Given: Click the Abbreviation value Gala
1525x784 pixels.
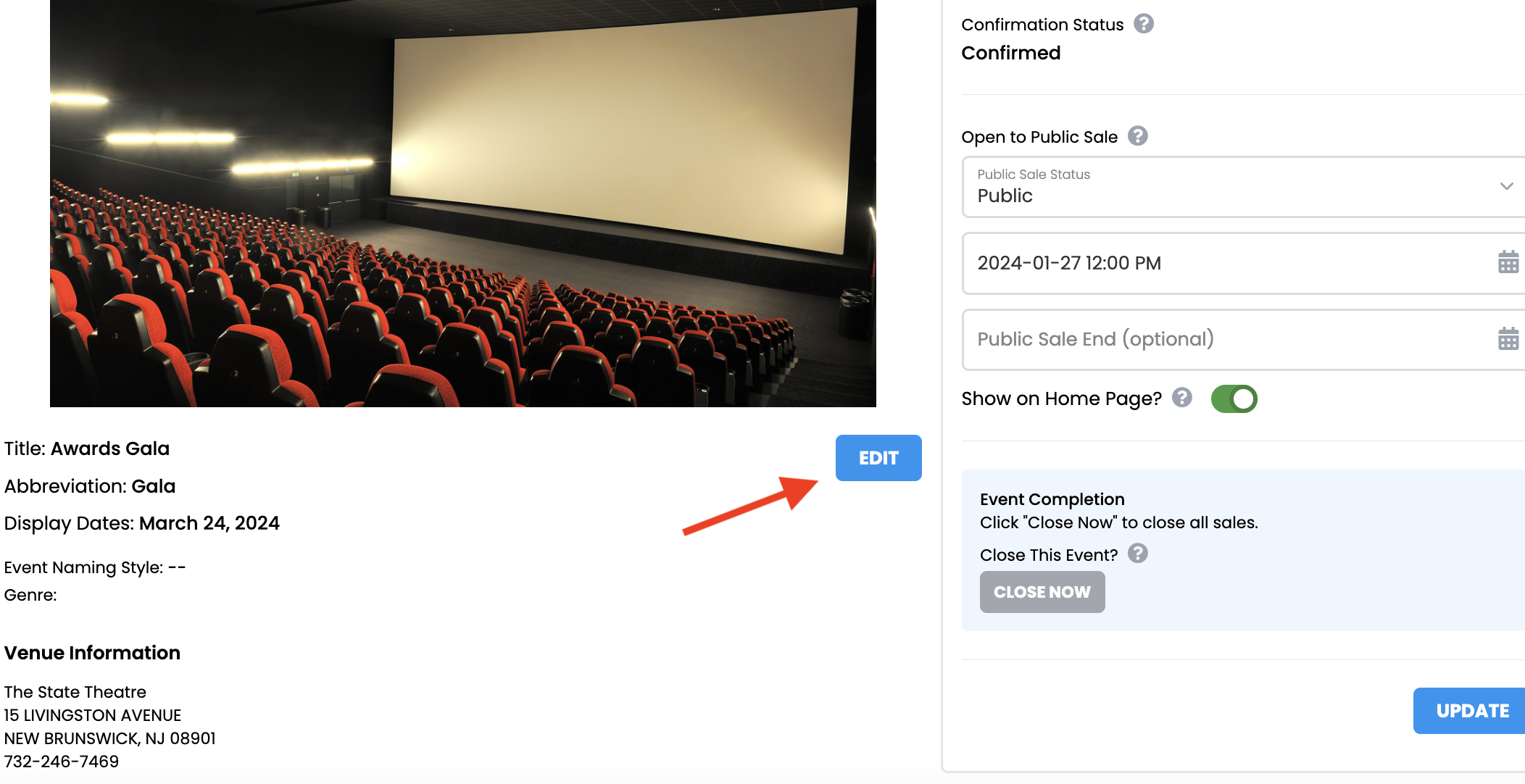Looking at the screenshot, I should point(153,486).
